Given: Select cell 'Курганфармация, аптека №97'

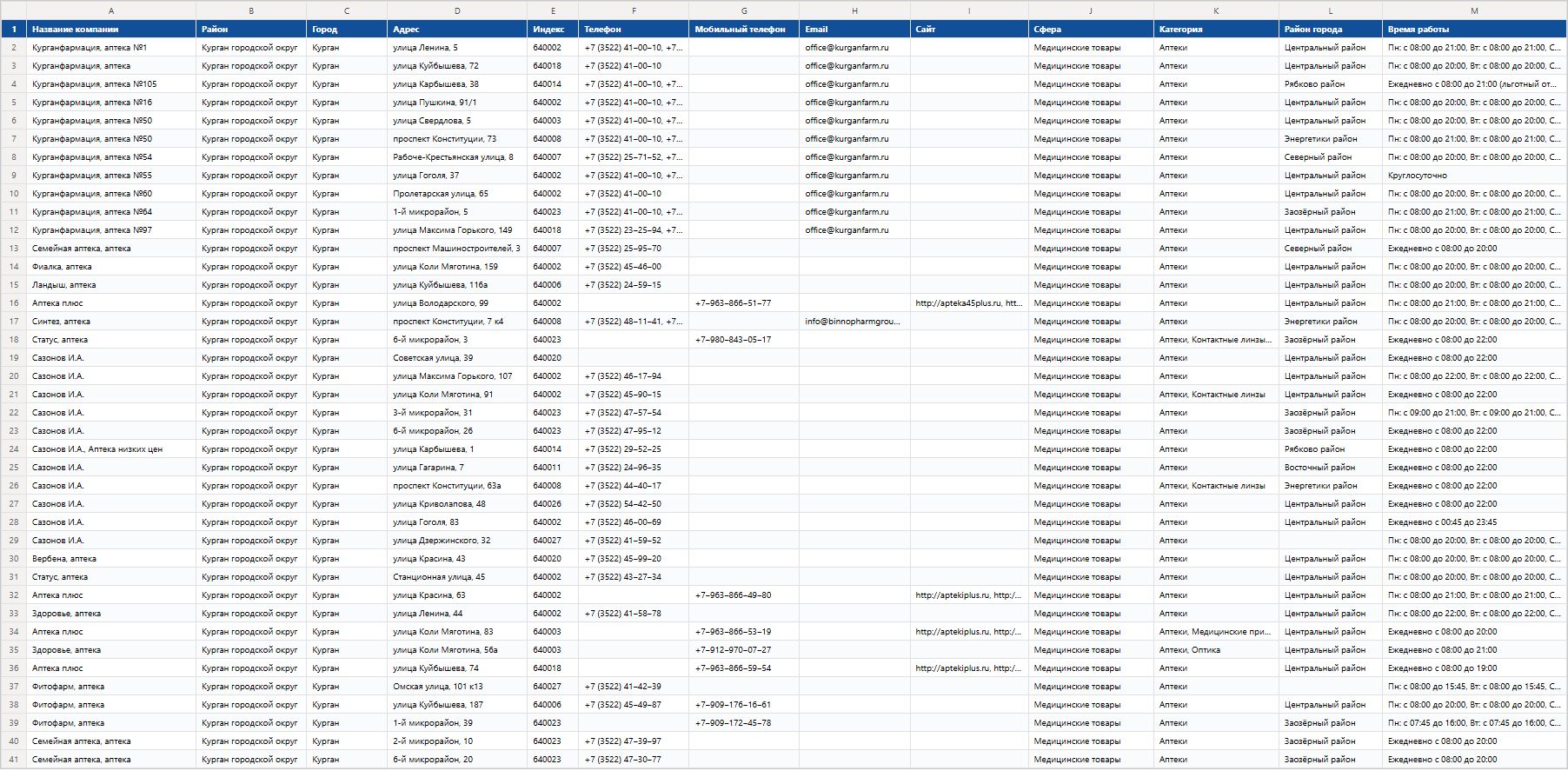Looking at the screenshot, I should (111, 230).
